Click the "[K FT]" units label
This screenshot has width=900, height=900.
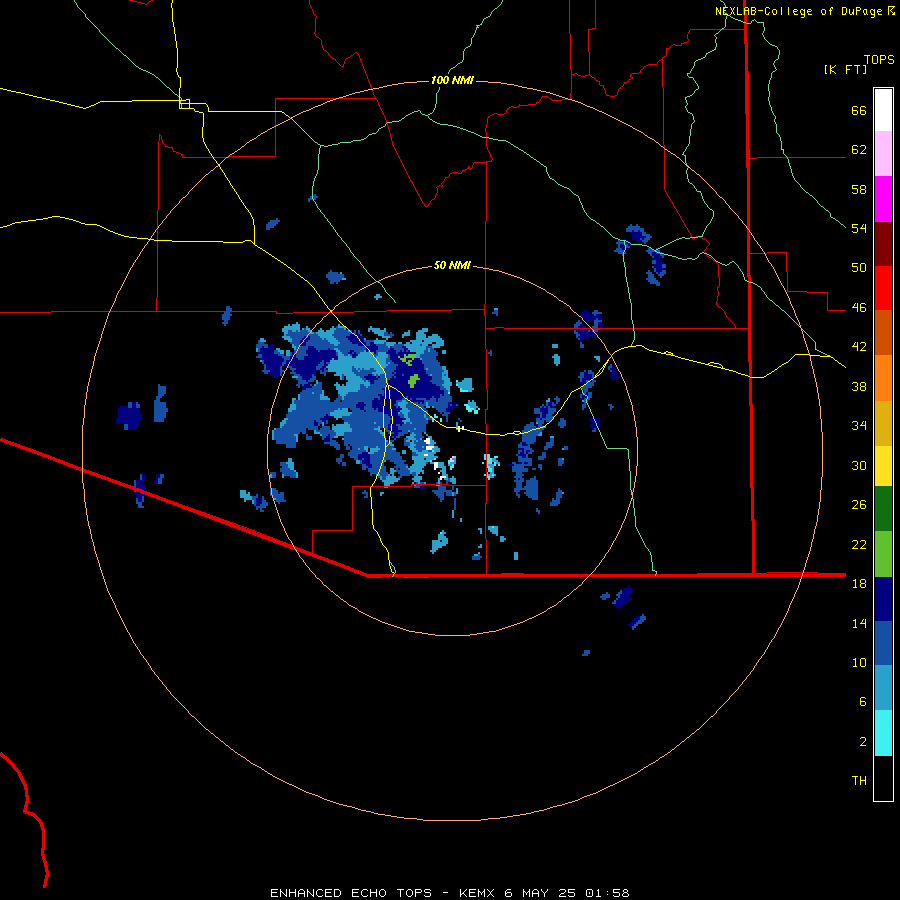click(x=845, y=69)
